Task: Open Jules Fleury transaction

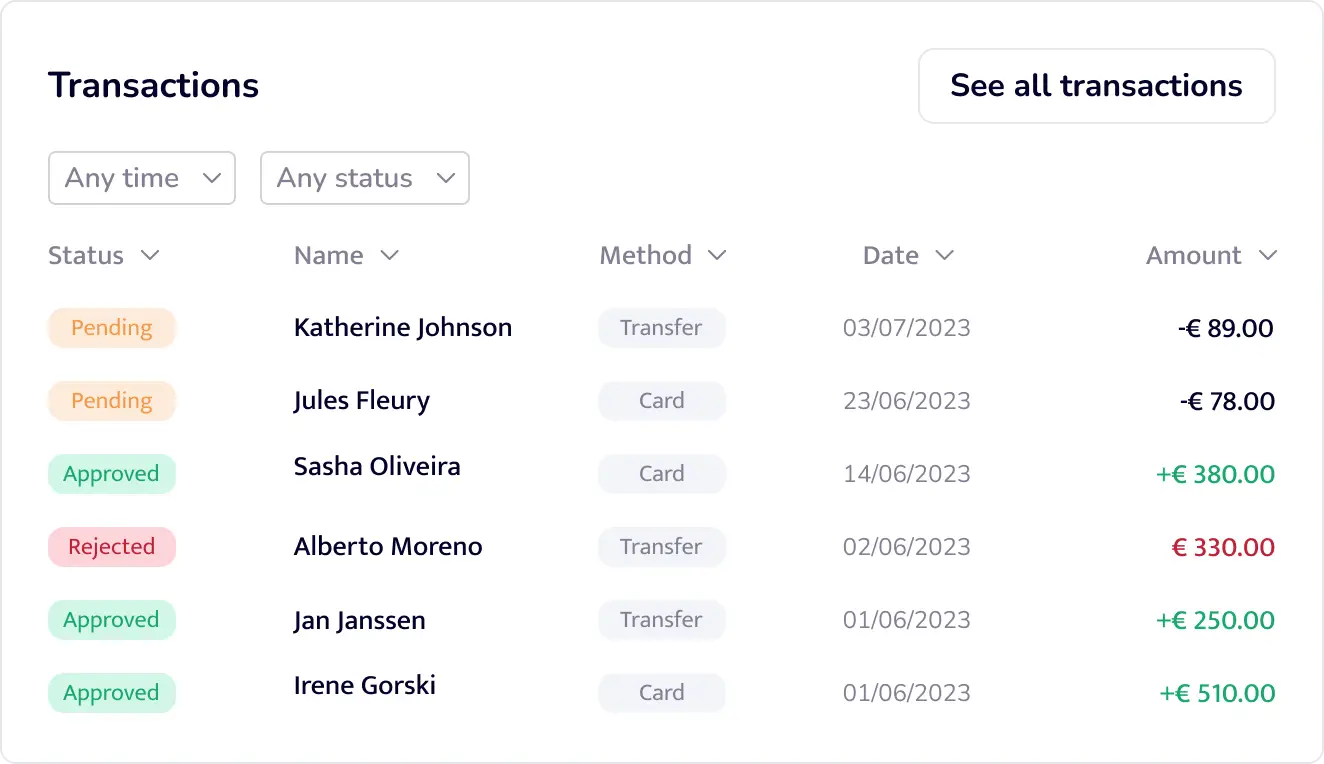Action: pos(361,401)
